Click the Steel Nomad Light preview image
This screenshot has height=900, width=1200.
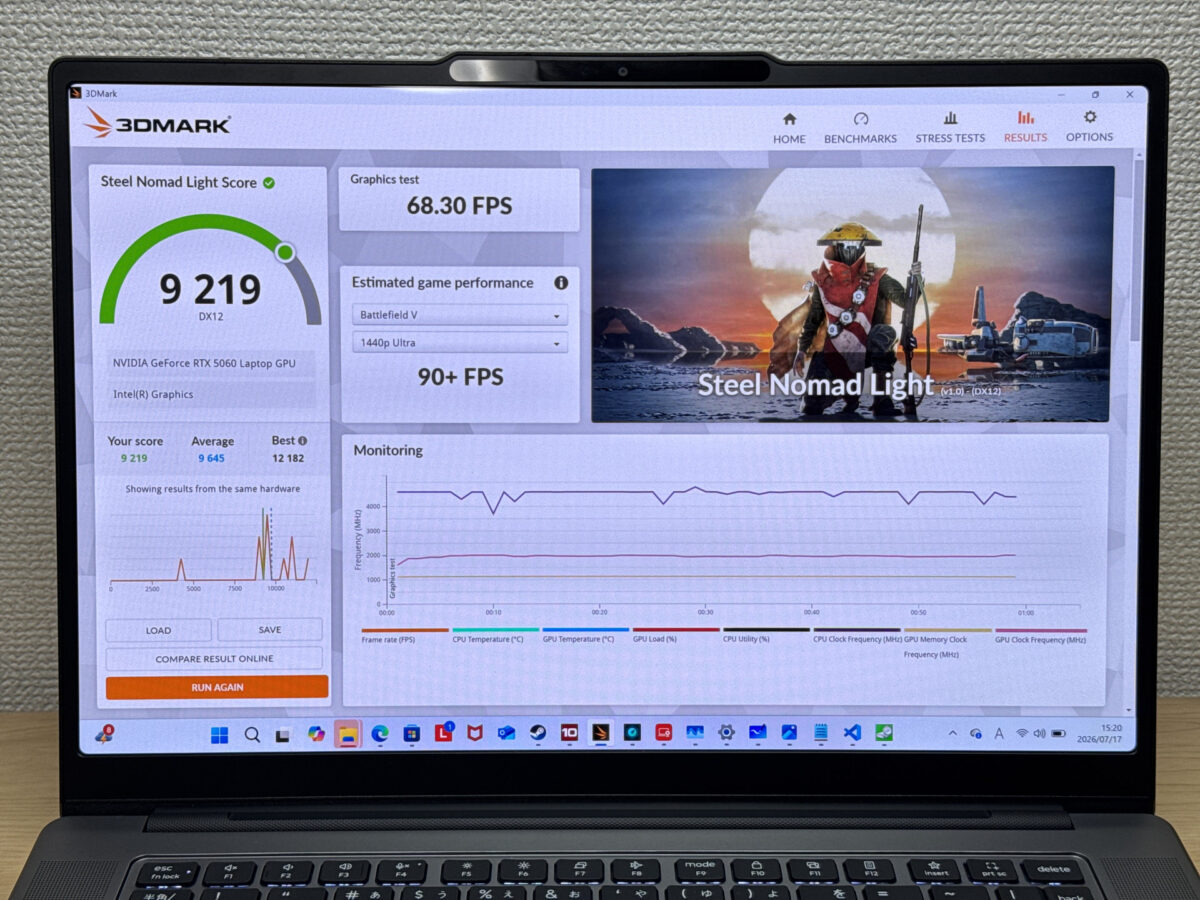point(852,294)
